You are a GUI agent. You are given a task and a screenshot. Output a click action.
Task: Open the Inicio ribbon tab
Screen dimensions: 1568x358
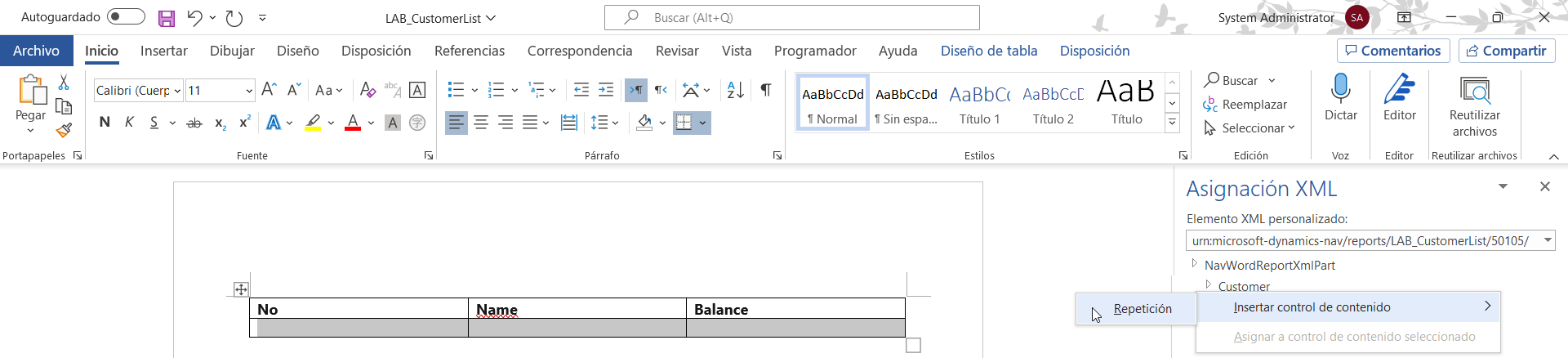(x=101, y=51)
